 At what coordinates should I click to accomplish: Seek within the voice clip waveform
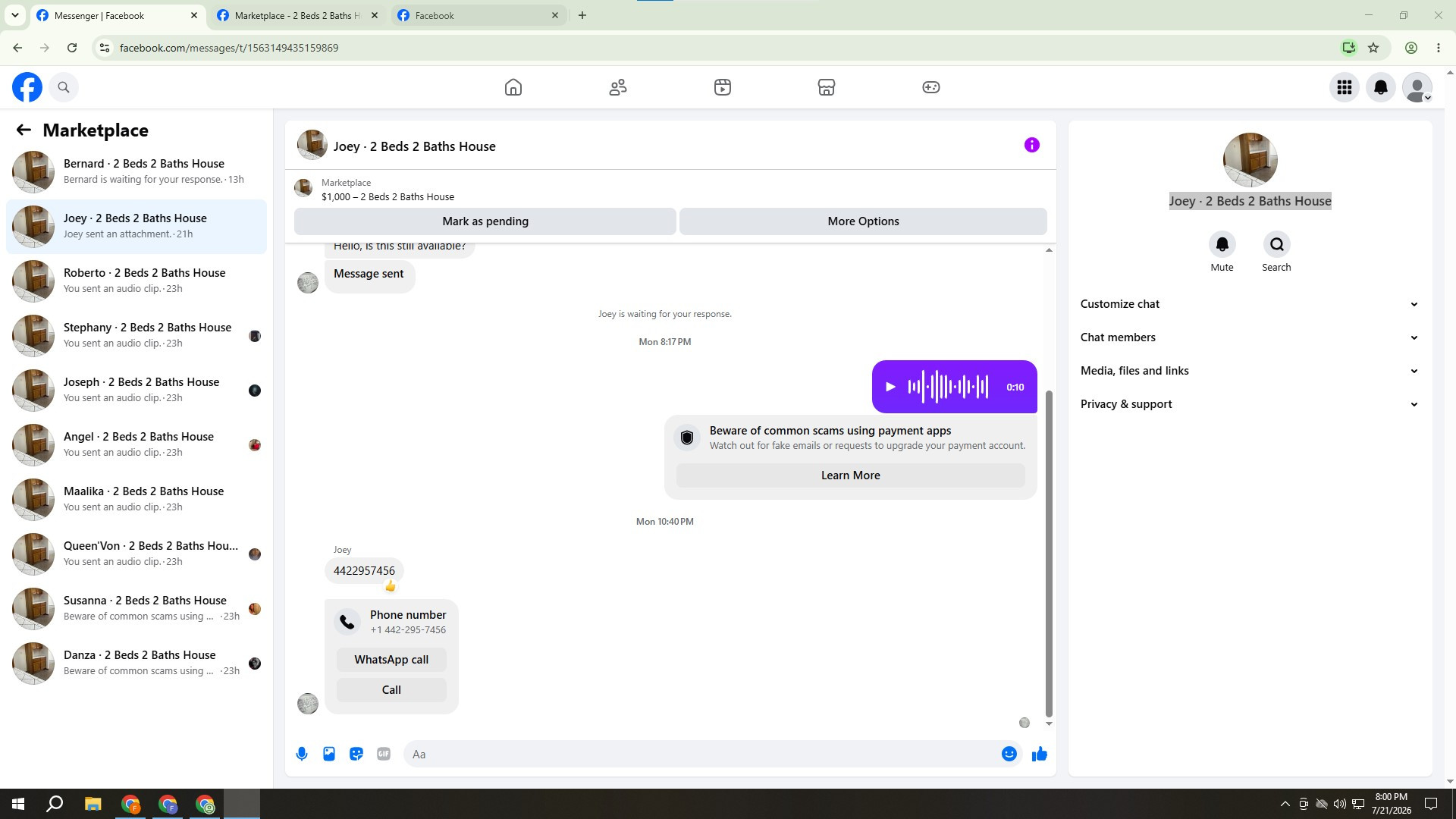pos(948,387)
